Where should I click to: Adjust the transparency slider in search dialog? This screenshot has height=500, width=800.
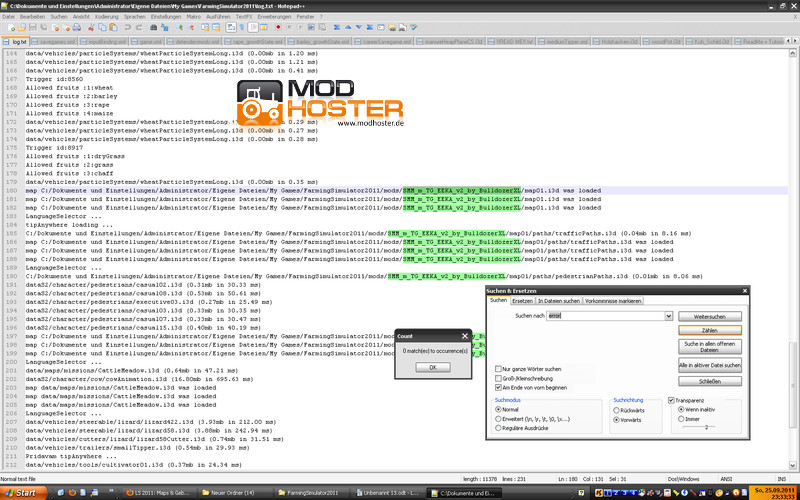pos(699,427)
